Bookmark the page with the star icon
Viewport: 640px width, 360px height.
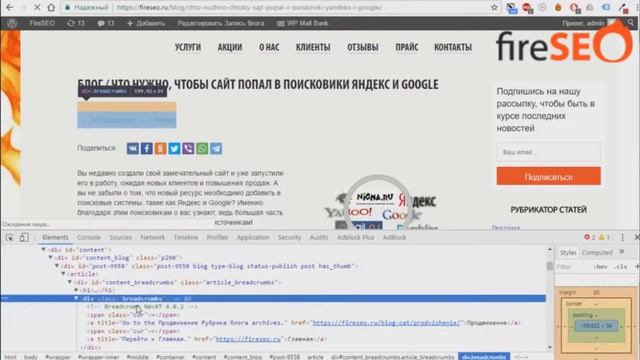[494, 7]
